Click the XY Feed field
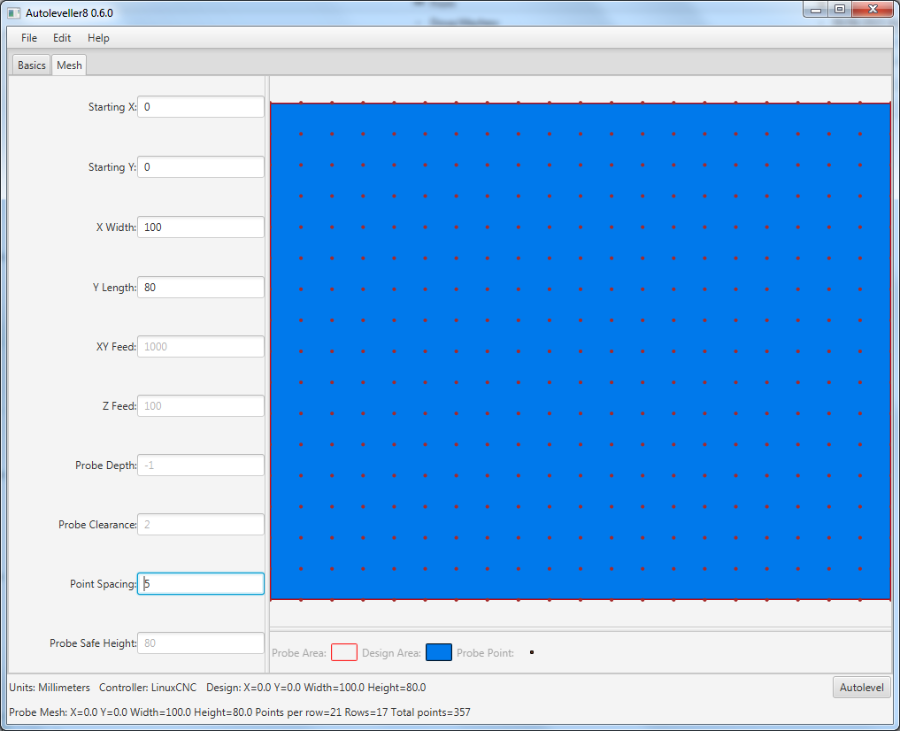 pos(200,347)
